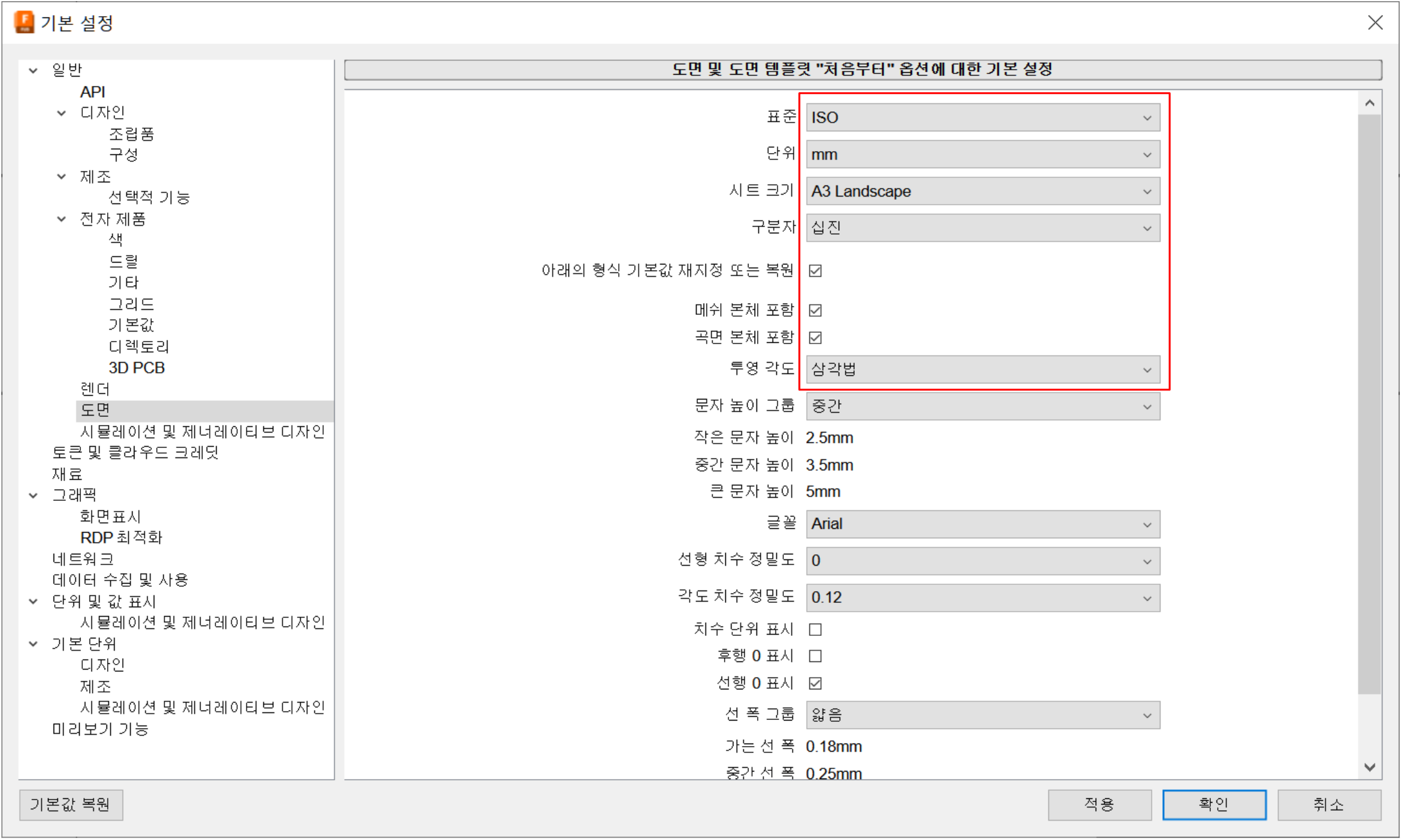Select 3D PCB in the tree
1402x840 pixels.
click(x=136, y=368)
